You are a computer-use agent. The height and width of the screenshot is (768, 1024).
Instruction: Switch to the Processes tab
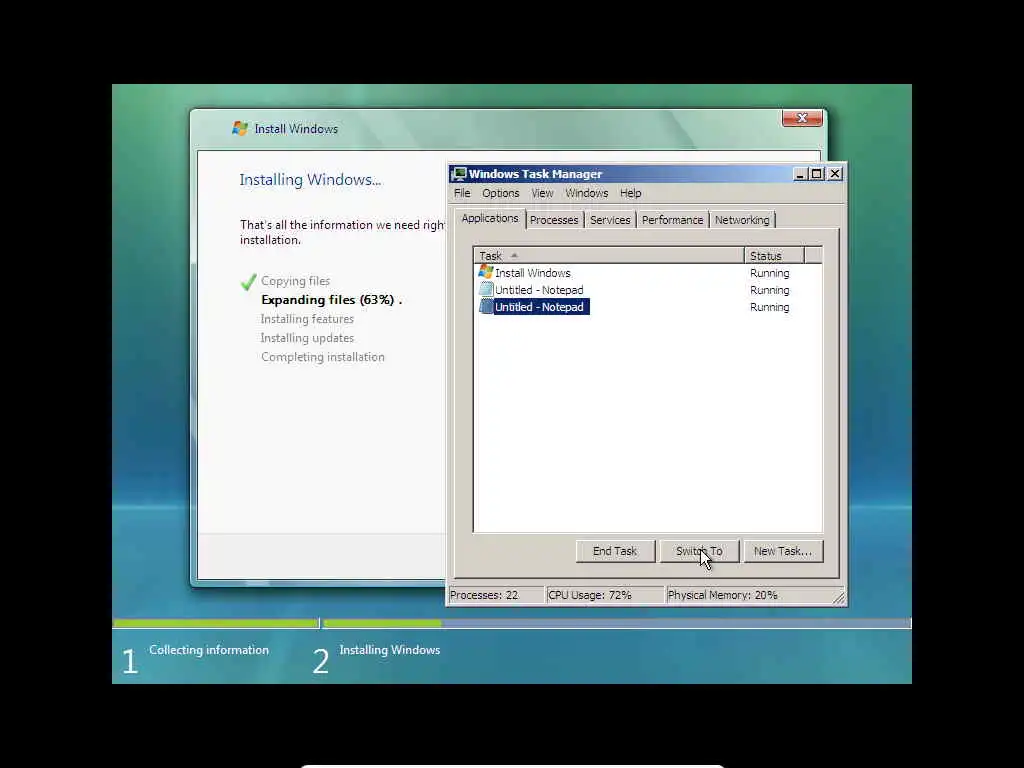pos(554,220)
